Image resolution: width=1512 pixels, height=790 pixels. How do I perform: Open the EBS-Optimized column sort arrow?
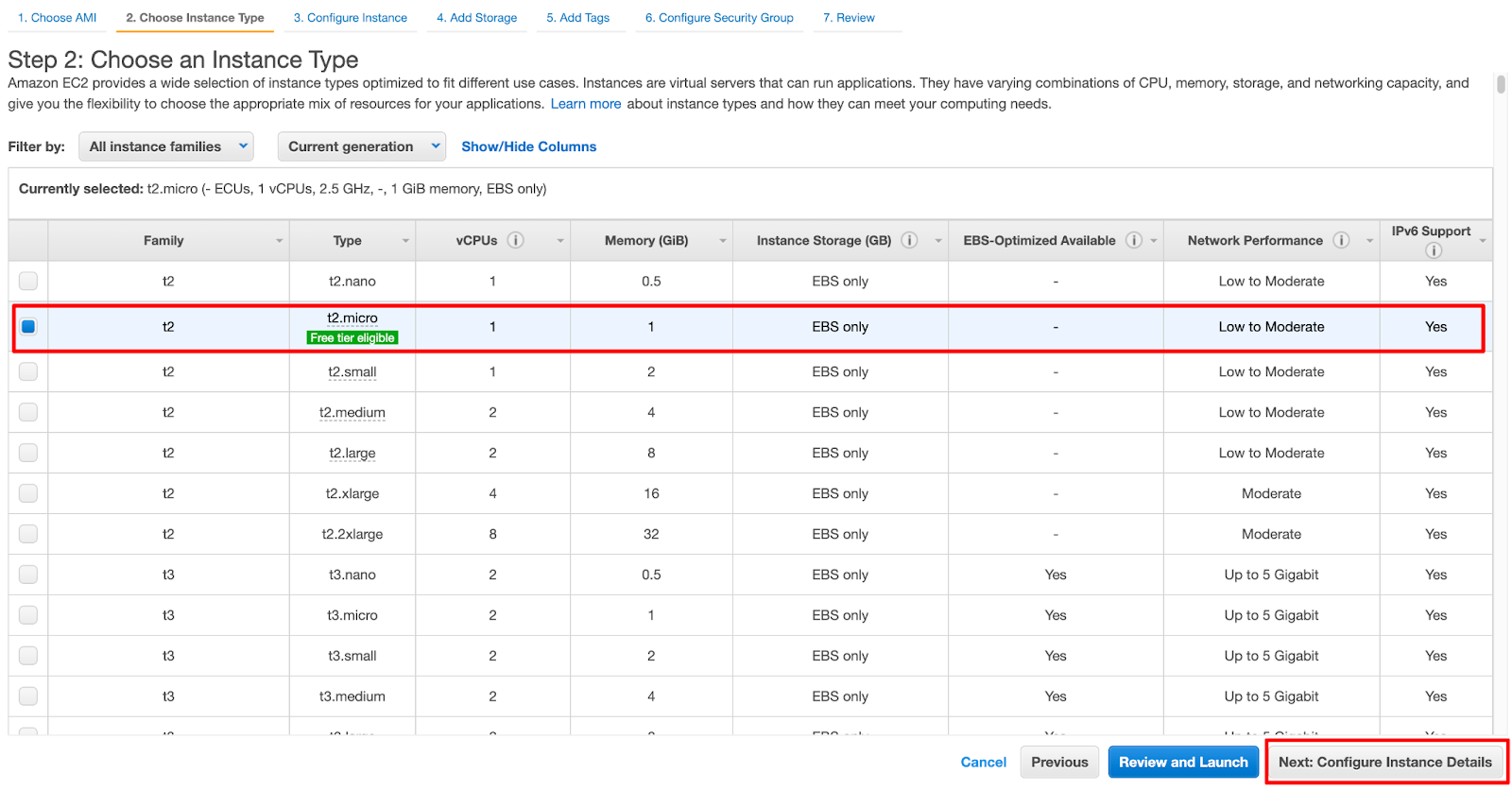[x=1154, y=241]
